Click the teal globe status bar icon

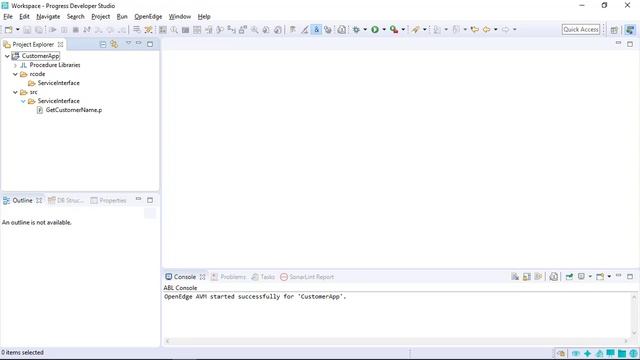(633, 353)
